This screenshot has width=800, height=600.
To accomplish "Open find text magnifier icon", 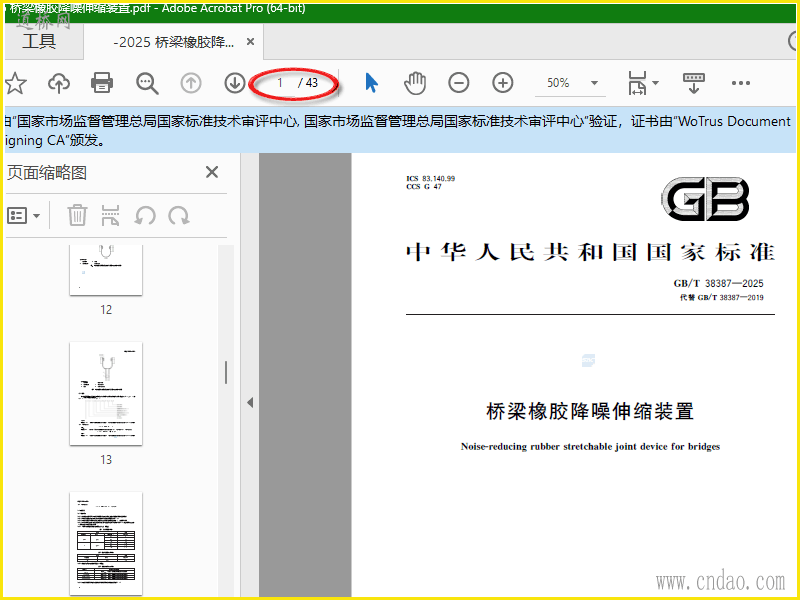I will (x=147, y=83).
